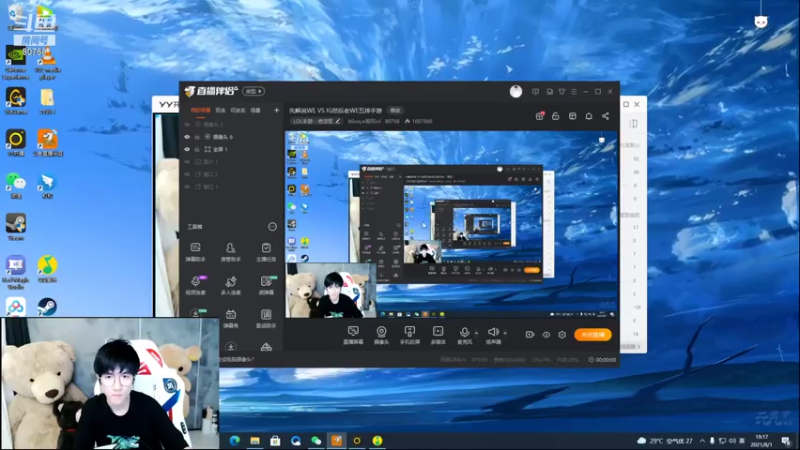The width and height of the screenshot is (800, 450).
Task: Open Microsoft Store from the taskbar
Action: click(275, 441)
